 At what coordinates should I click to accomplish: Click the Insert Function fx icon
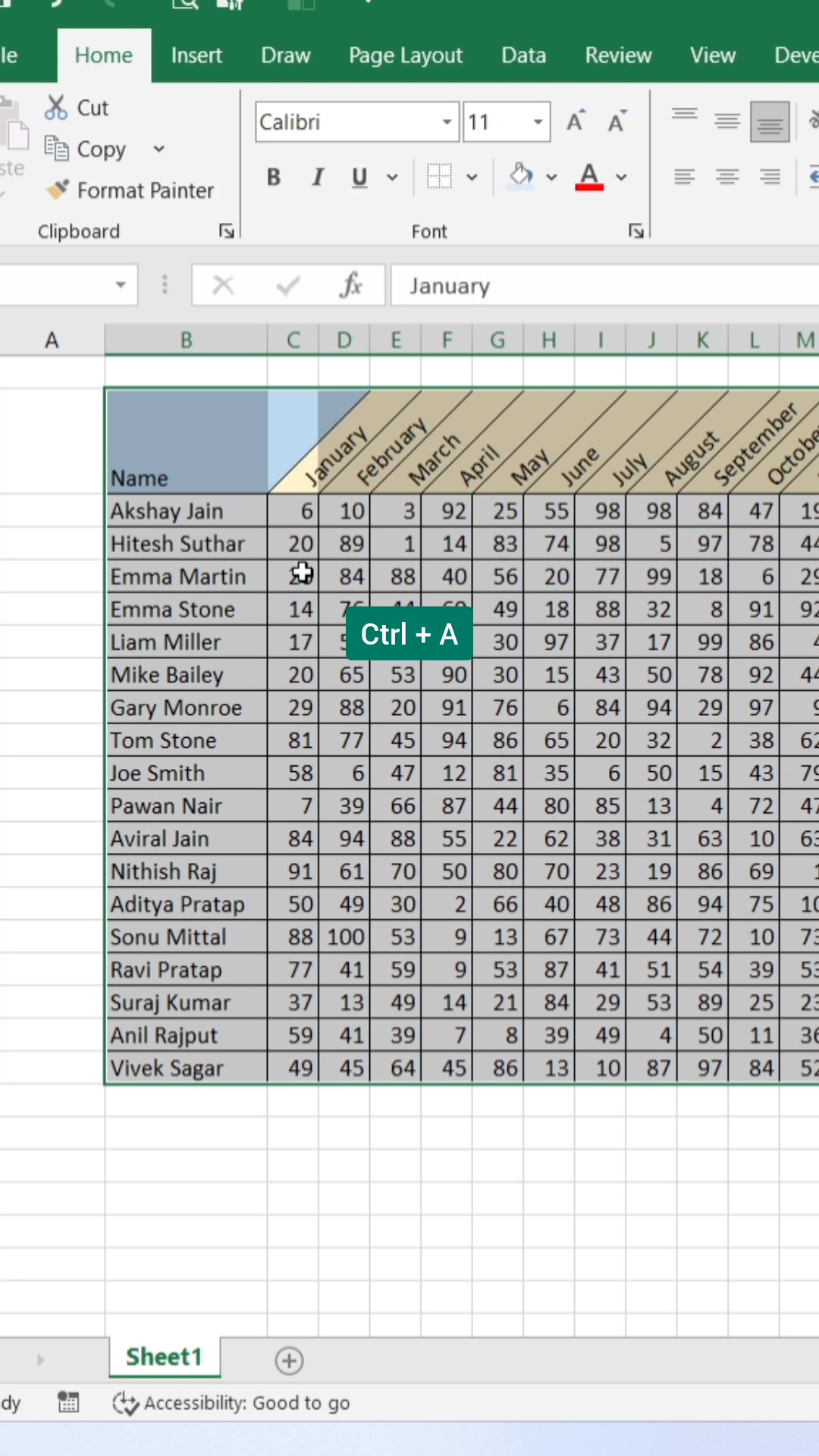pos(350,285)
